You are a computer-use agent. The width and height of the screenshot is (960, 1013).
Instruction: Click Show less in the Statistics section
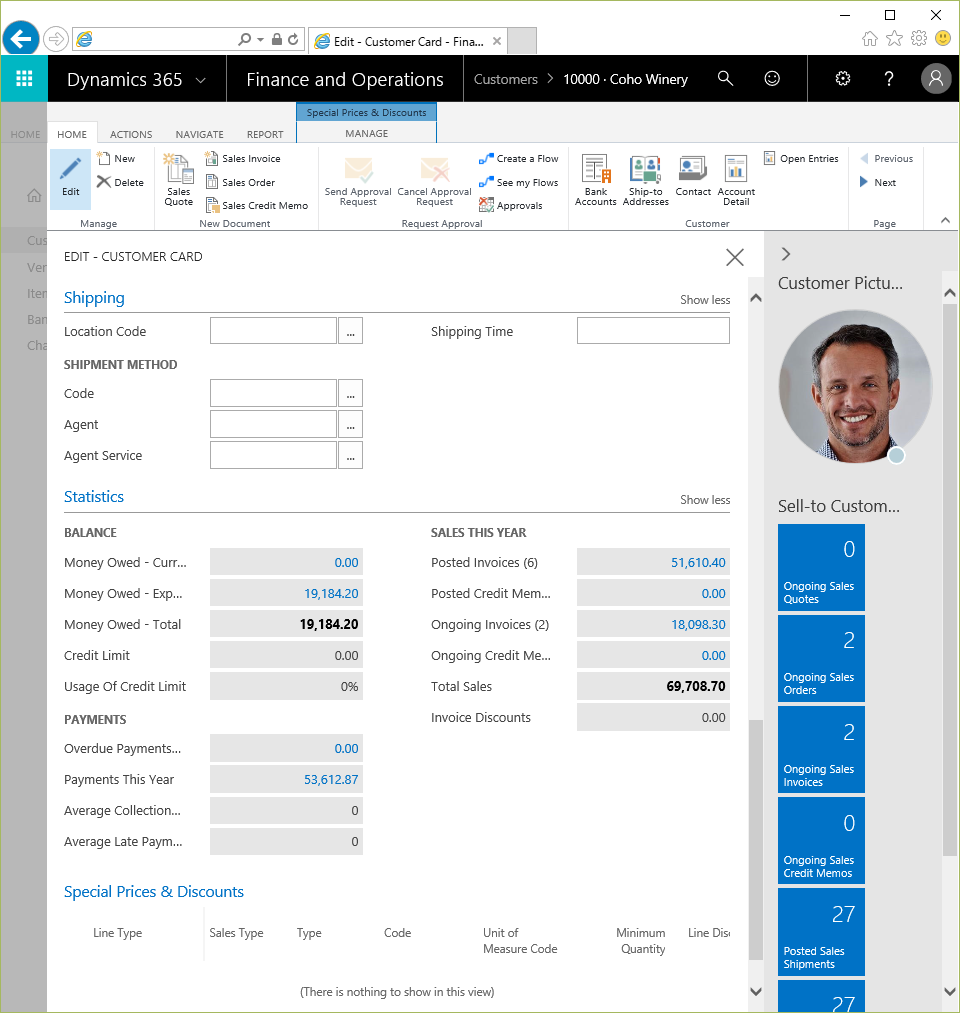pyautogui.click(x=705, y=500)
